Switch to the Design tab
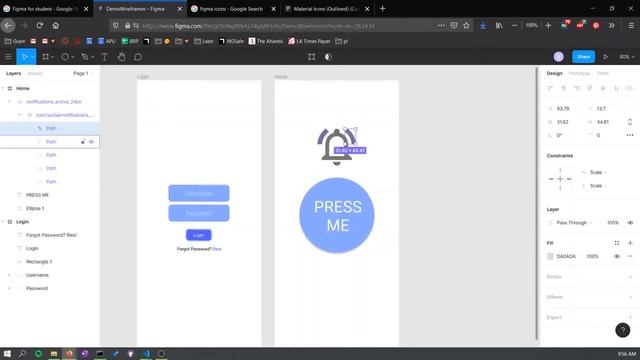 coord(554,73)
